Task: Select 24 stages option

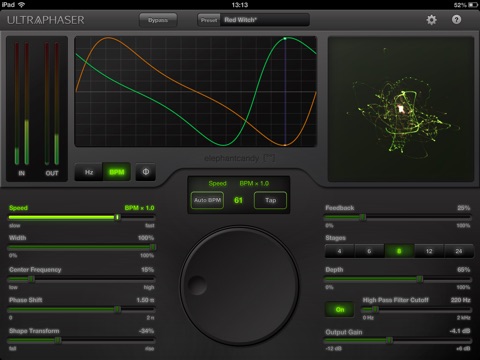Action: pos(459,251)
